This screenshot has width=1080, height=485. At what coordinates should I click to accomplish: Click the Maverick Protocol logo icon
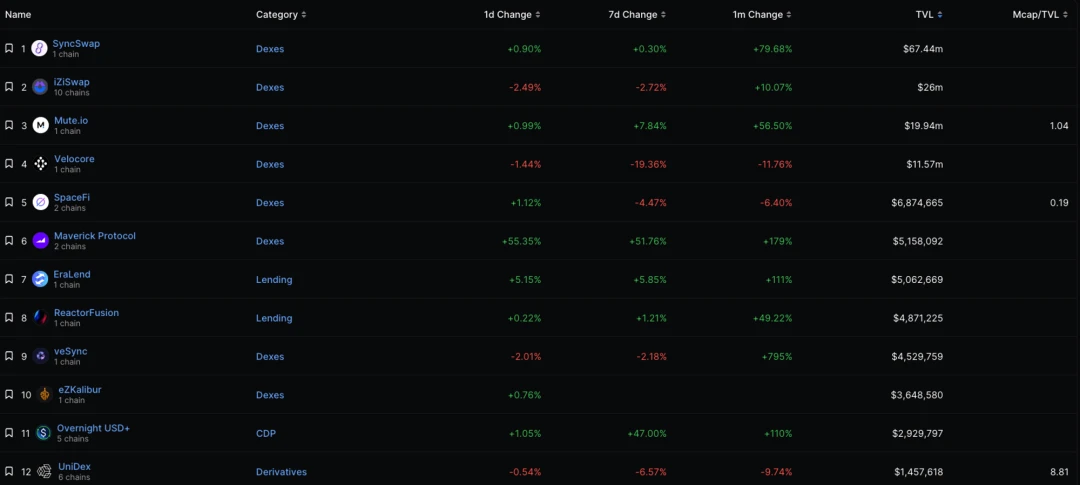[40, 241]
